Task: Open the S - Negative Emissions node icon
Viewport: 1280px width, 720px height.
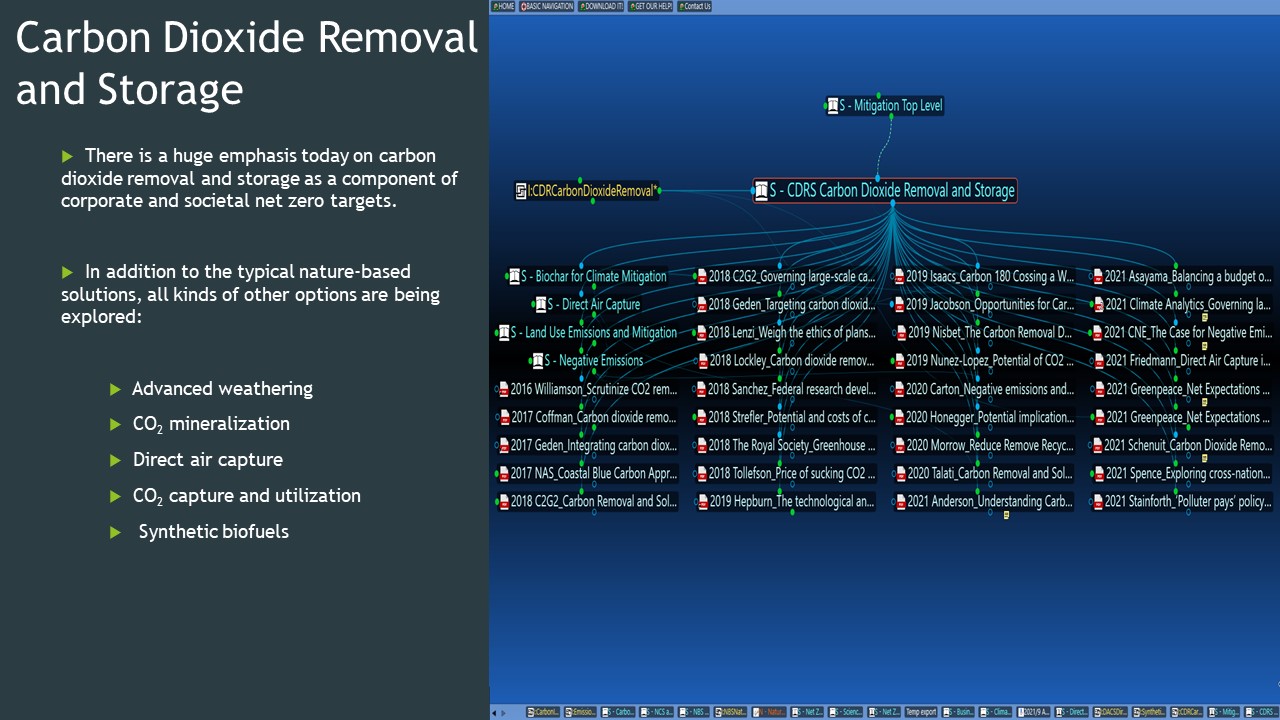Action: tap(537, 360)
